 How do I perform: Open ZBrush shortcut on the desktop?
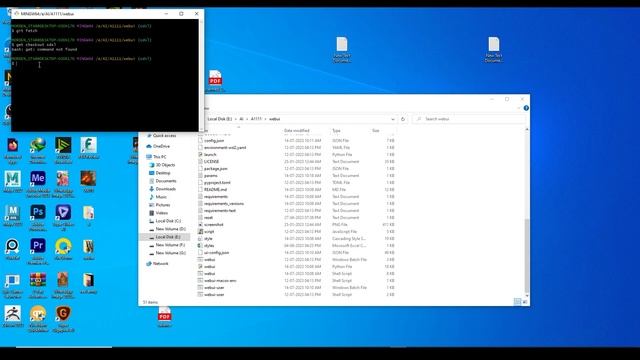[x=13, y=313]
